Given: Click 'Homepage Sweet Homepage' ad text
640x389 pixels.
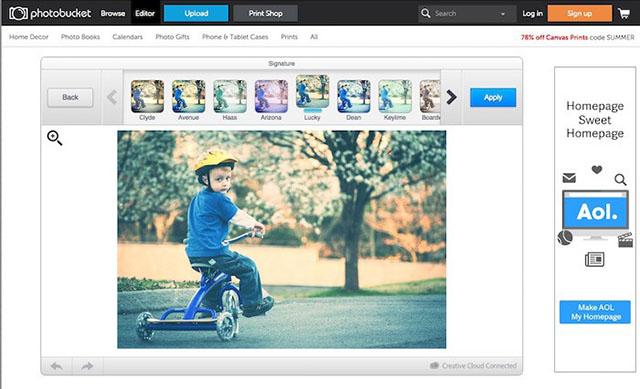Looking at the screenshot, I should pyautogui.click(x=595, y=120).
